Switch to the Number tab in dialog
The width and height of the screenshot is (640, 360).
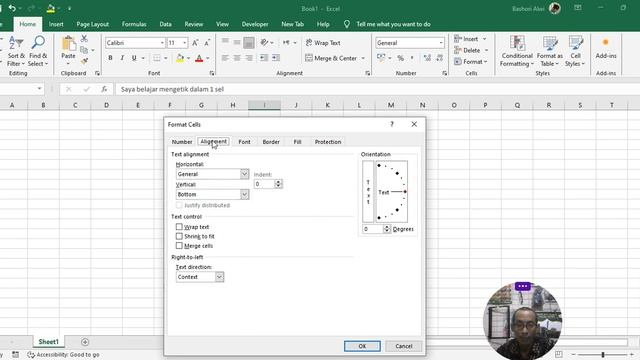[x=182, y=142]
